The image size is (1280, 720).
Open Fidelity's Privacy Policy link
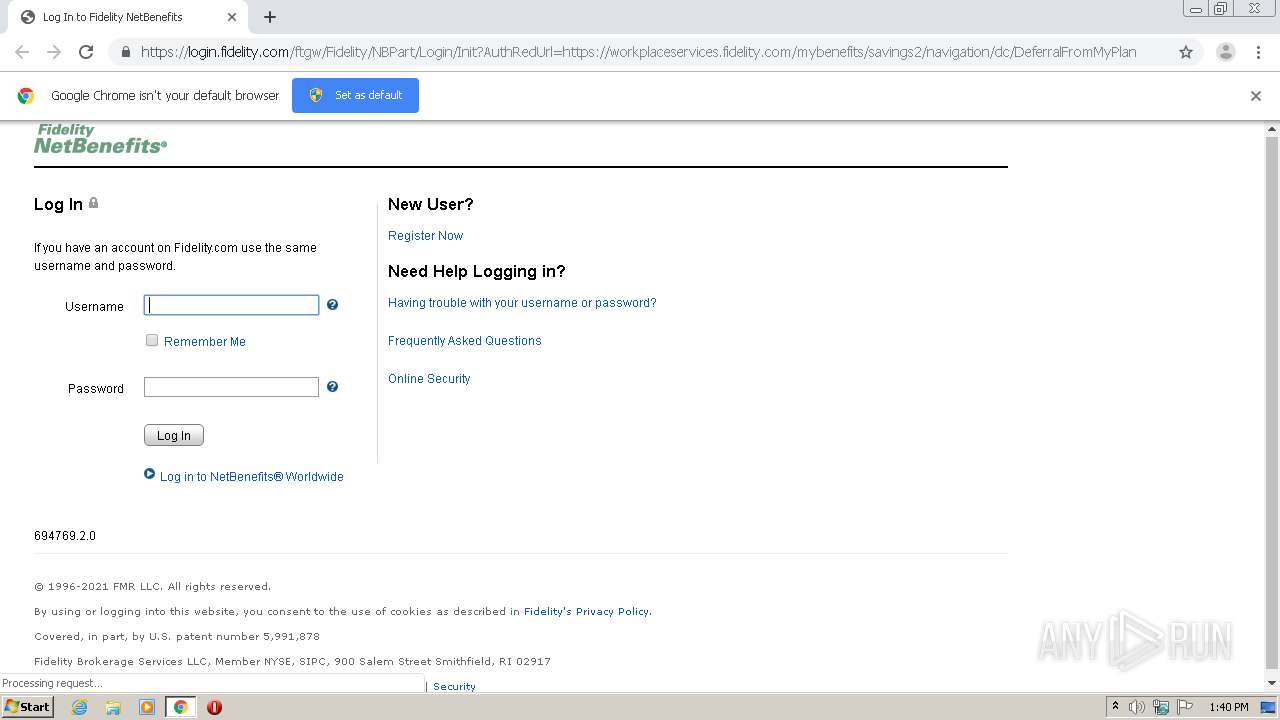pos(587,612)
